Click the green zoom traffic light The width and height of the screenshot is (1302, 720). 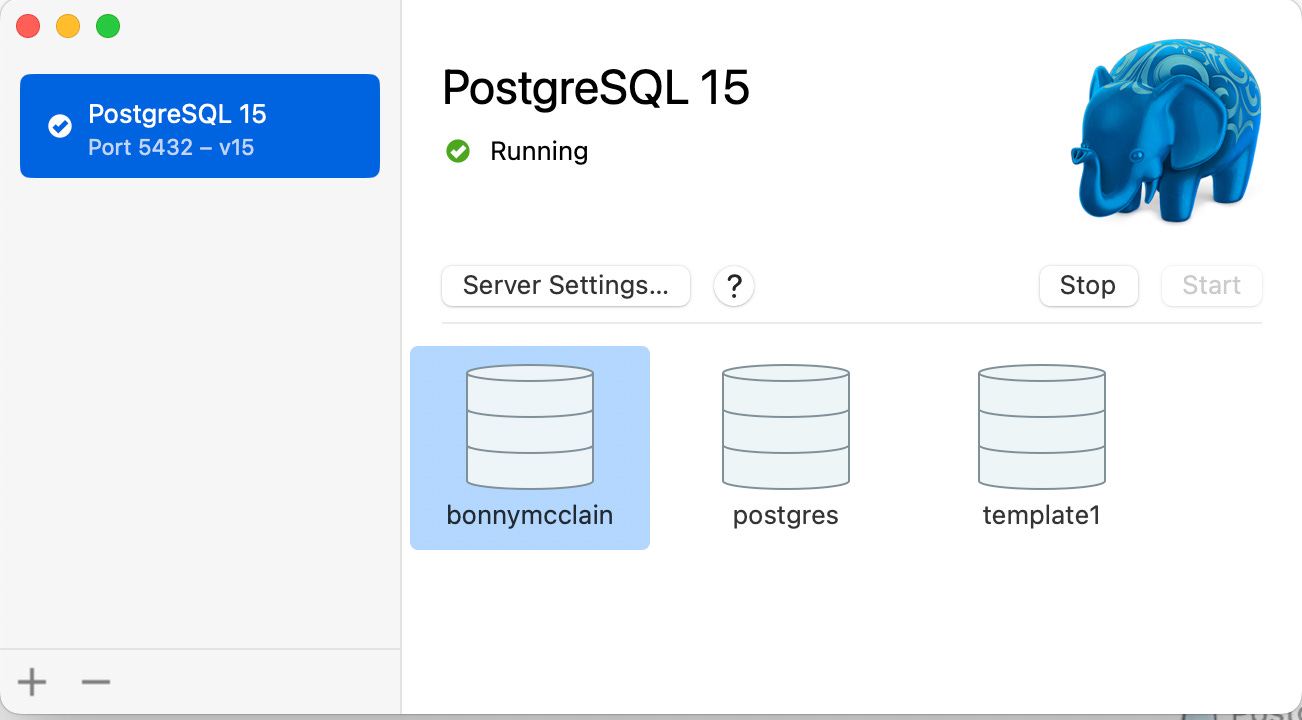(x=107, y=26)
